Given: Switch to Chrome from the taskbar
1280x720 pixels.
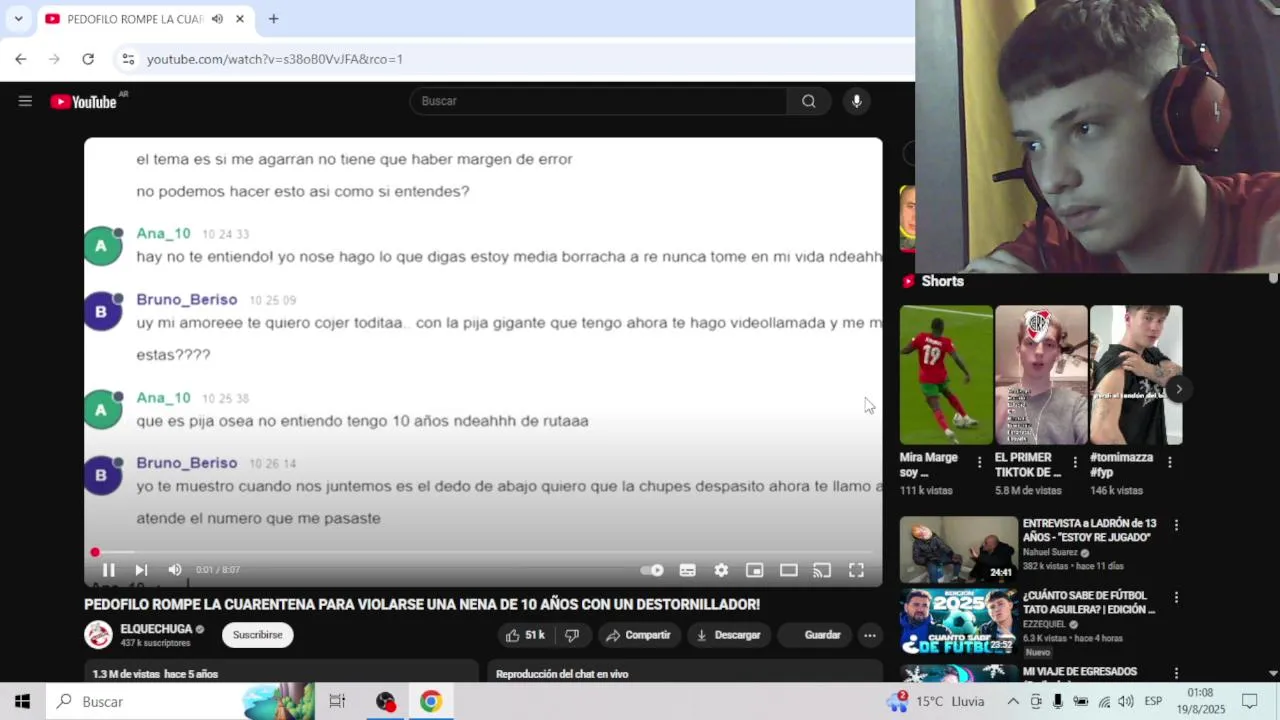Looking at the screenshot, I should coord(431,702).
